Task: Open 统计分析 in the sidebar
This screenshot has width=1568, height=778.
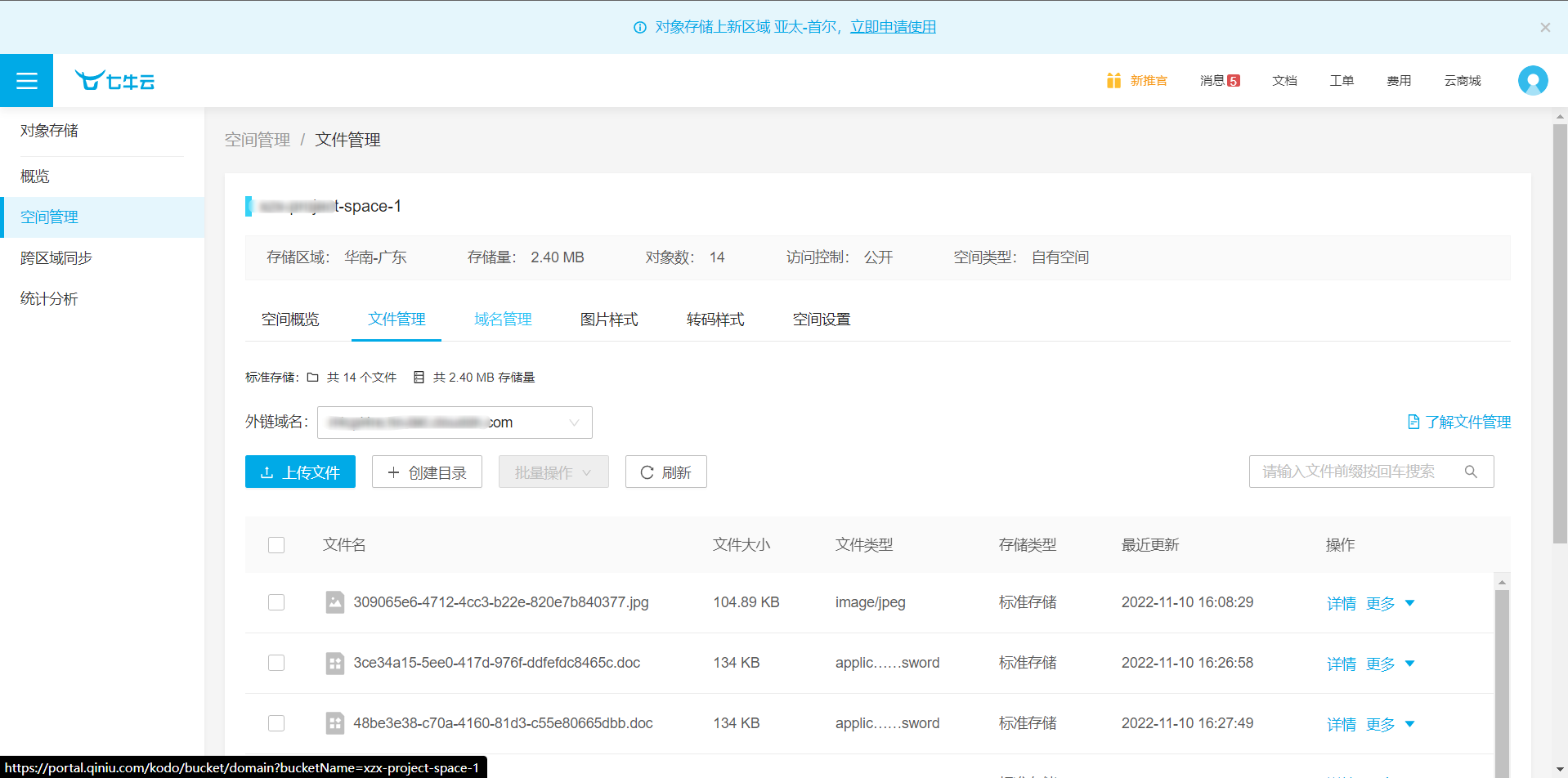Action: coord(102,299)
